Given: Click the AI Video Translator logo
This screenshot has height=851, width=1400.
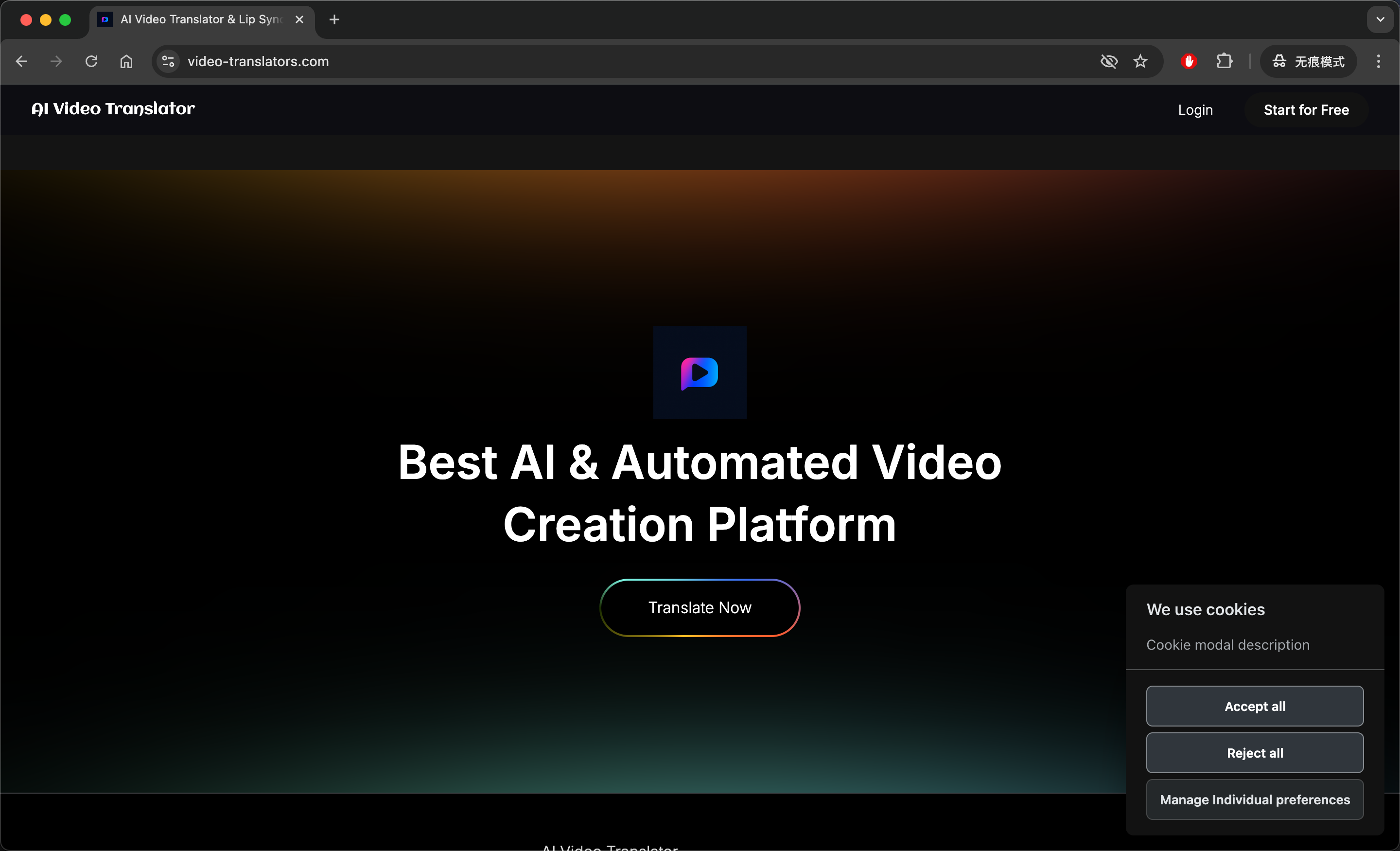Looking at the screenshot, I should 113,109.
